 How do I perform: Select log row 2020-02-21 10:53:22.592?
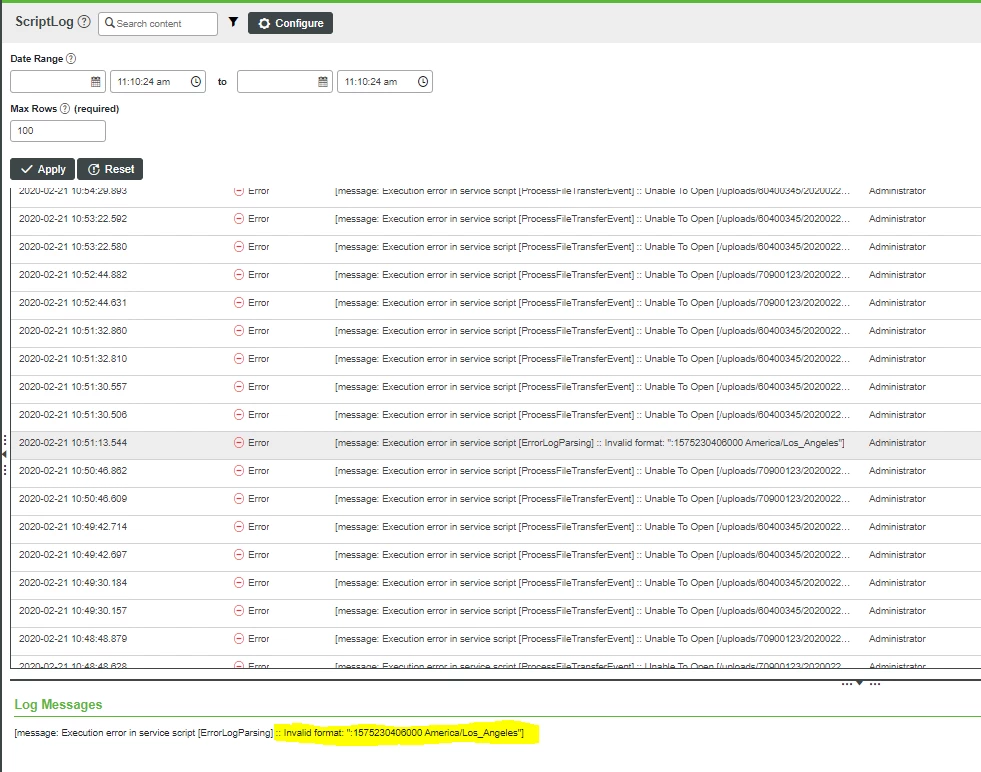coord(496,219)
